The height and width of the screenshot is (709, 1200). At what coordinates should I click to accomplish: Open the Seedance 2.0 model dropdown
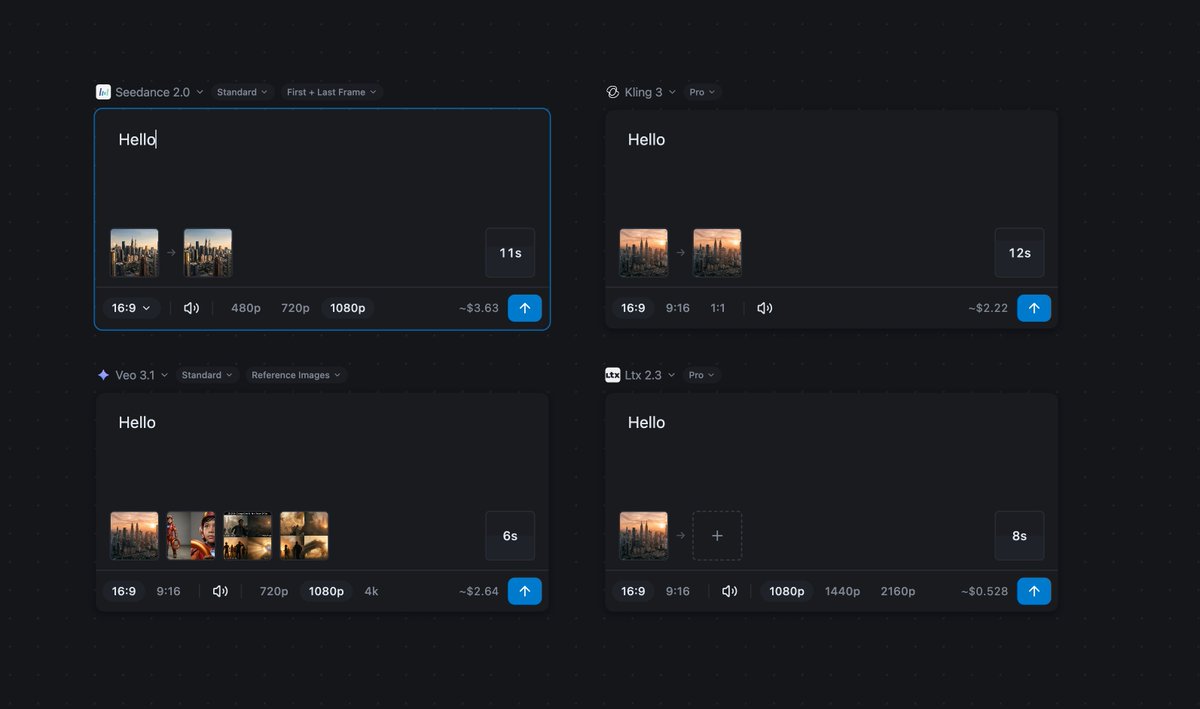(159, 92)
